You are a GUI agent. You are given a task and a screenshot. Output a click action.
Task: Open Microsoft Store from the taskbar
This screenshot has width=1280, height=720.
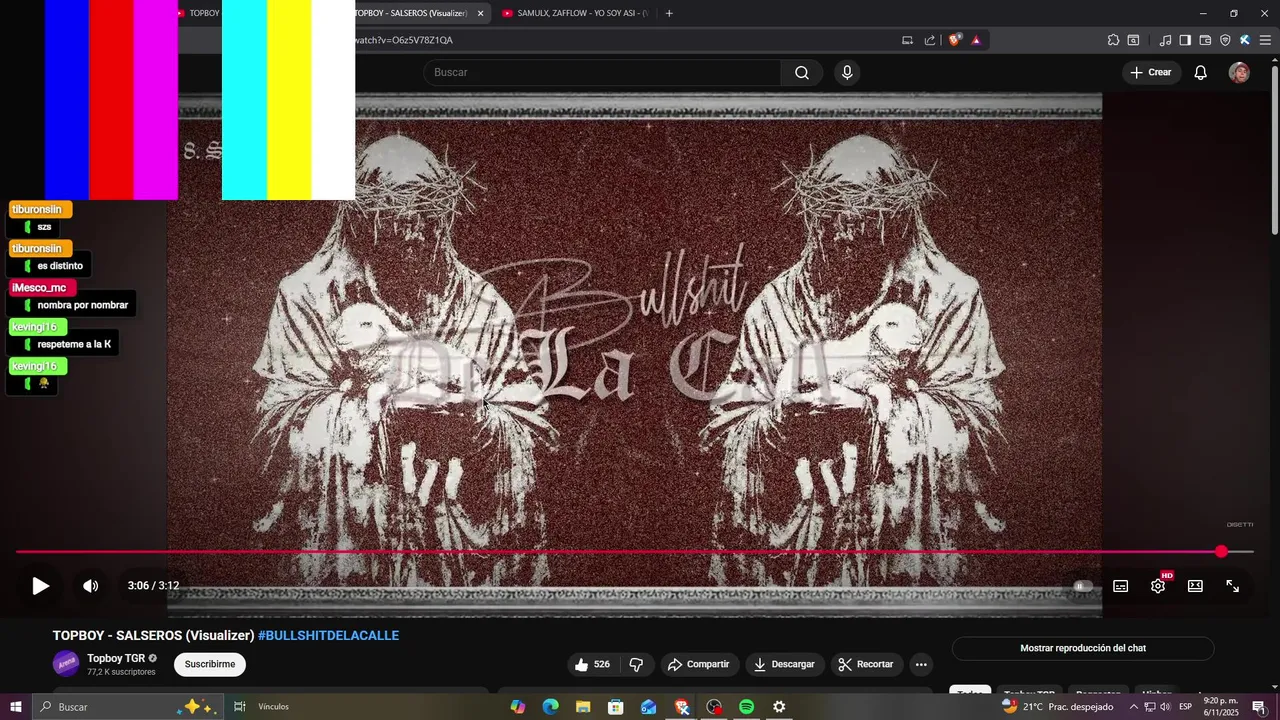click(x=616, y=706)
